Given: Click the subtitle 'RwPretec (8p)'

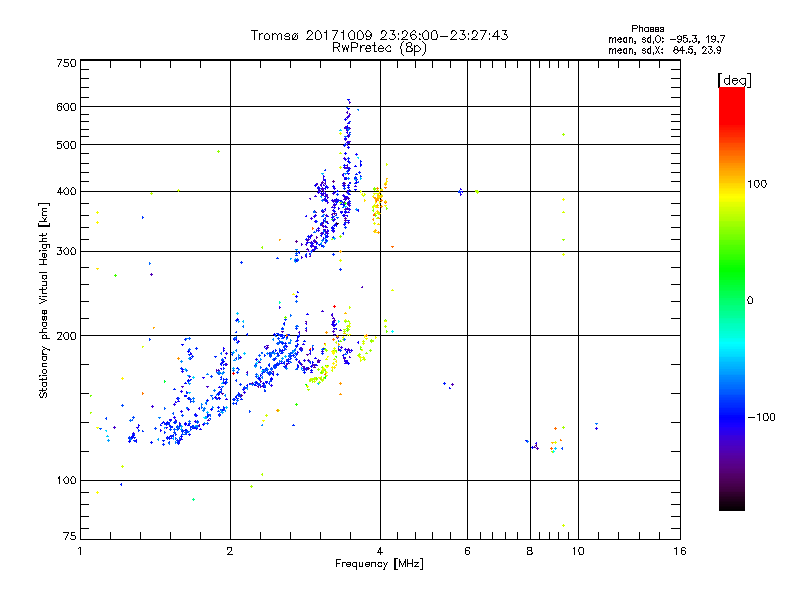Looking at the screenshot, I should (x=379, y=48).
